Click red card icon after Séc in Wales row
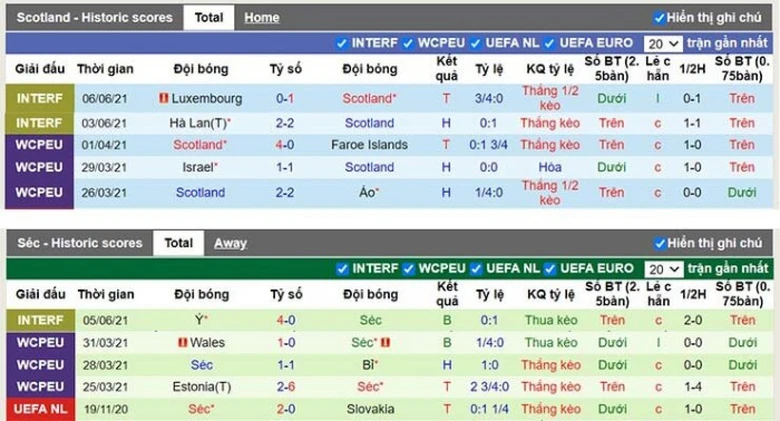 (386, 343)
